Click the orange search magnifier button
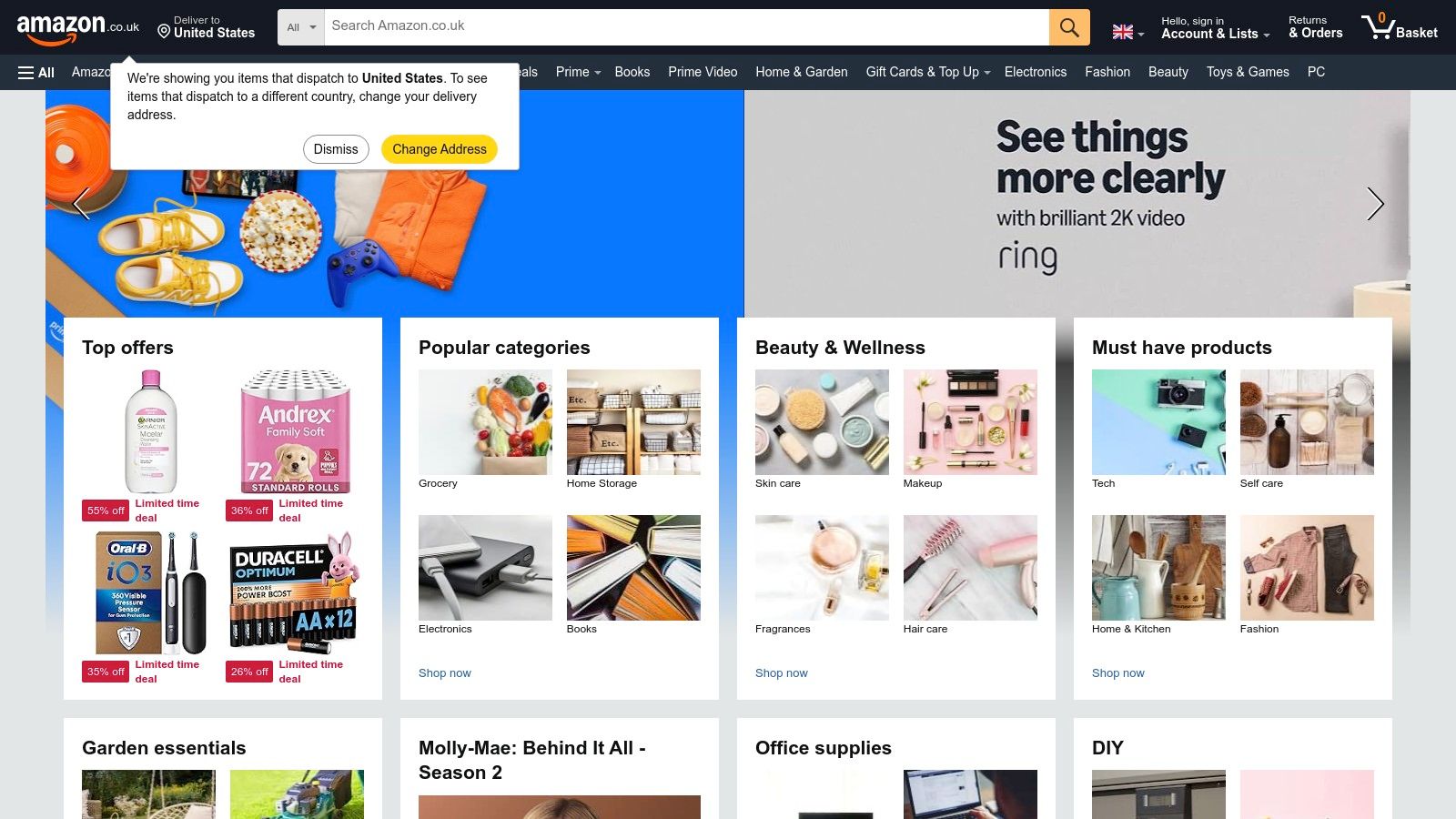Screen dimensions: 1456x819 click(x=1069, y=27)
